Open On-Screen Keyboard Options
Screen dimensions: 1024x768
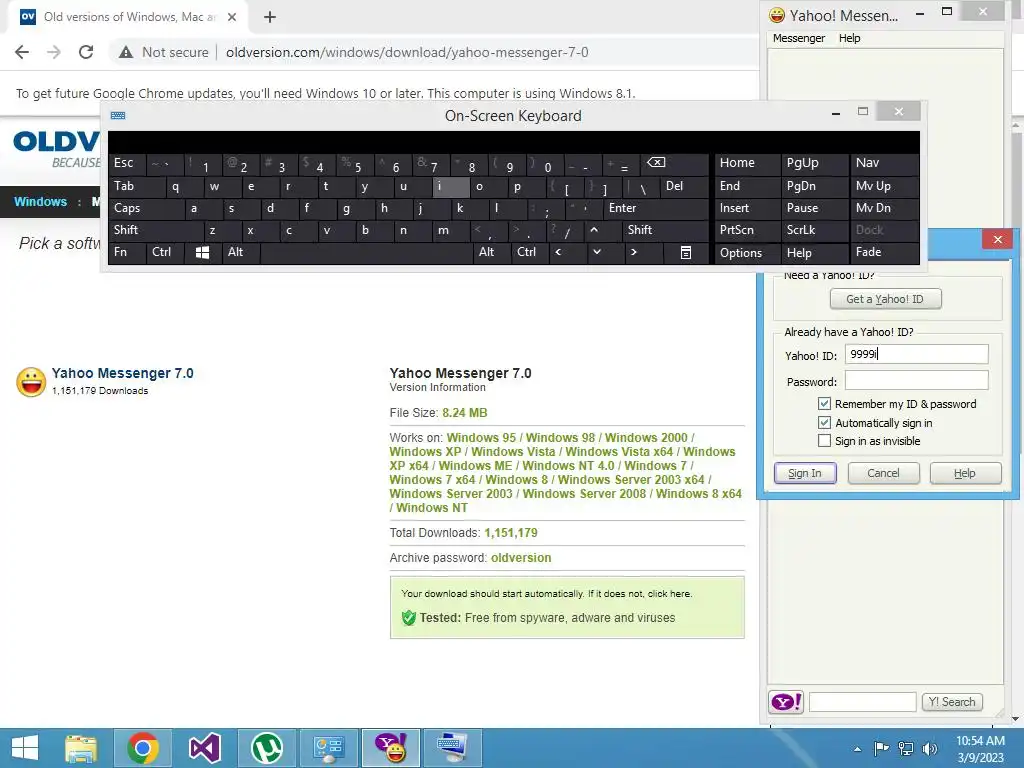[x=747, y=252]
